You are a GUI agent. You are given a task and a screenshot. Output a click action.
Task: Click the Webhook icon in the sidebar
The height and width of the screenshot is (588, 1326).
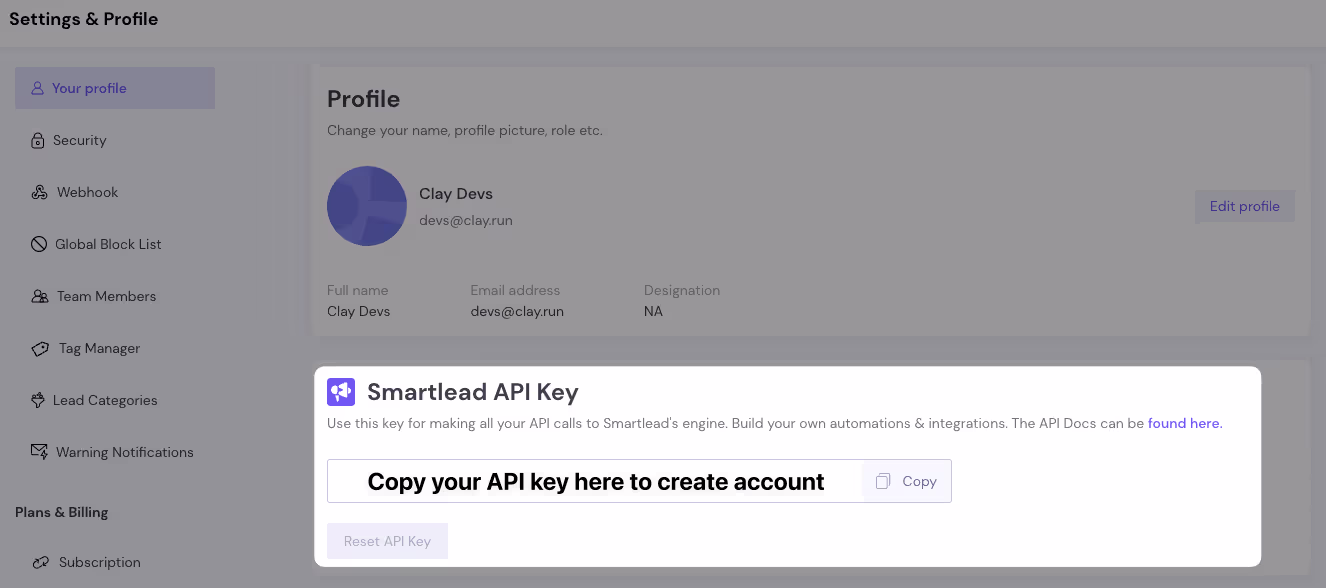tap(40, 192)
